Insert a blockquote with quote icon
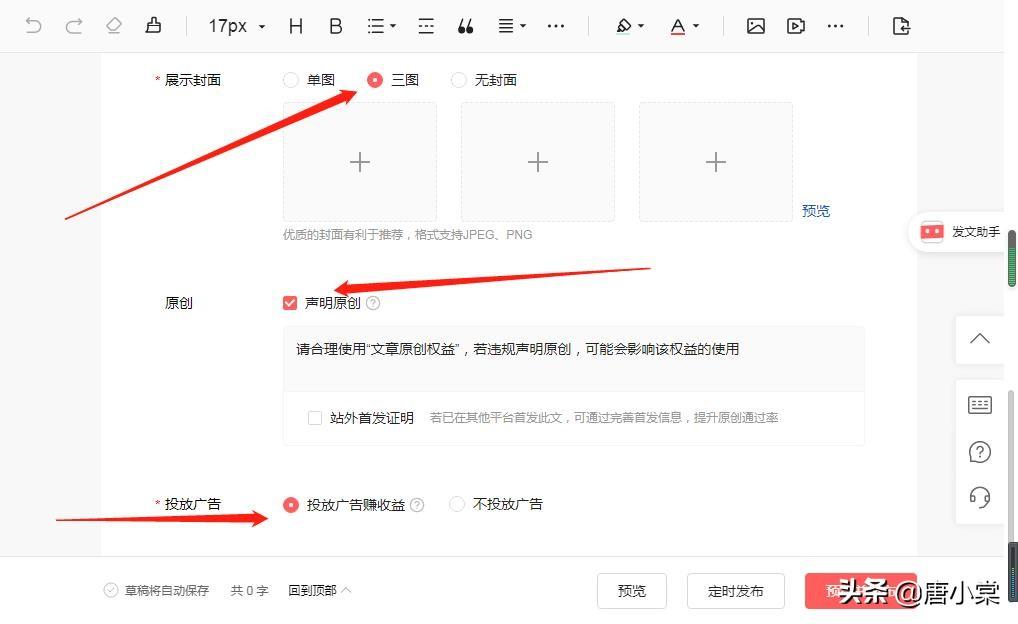Screen dimensions: 1018x624 [465, 26]
